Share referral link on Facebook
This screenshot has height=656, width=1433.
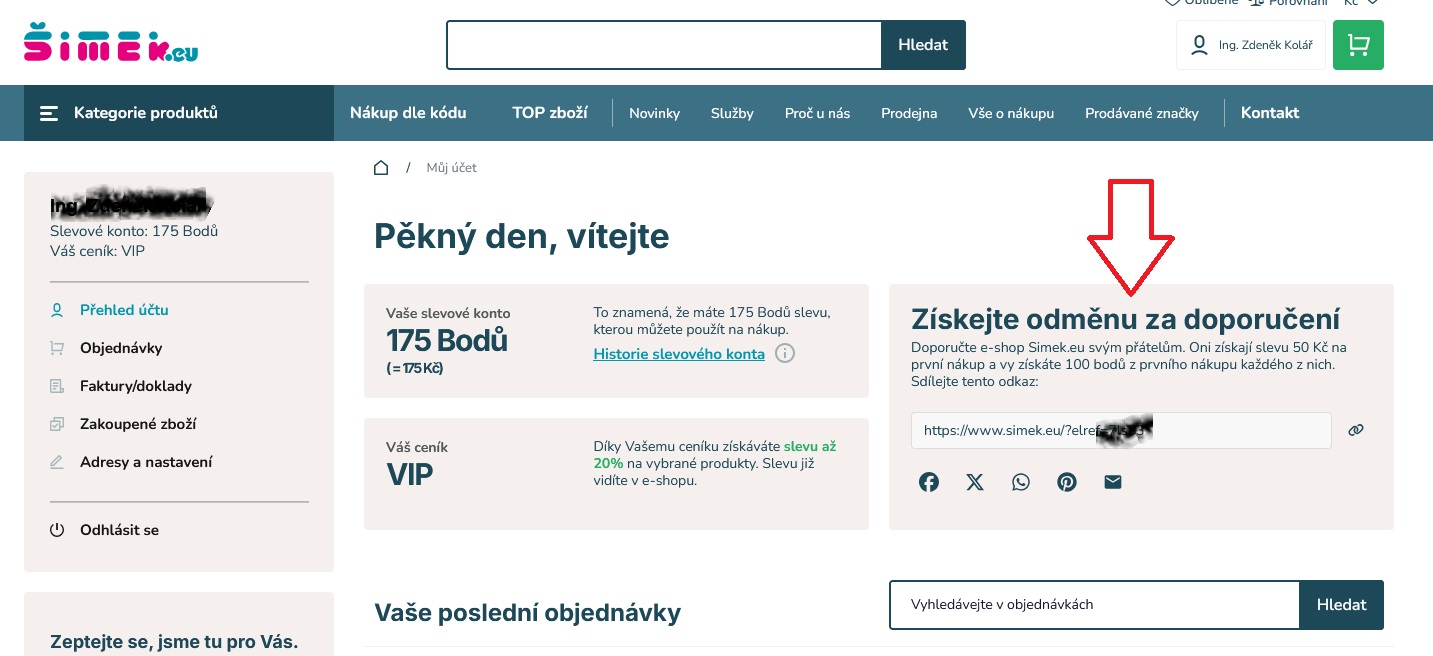(x=929, y=482)
